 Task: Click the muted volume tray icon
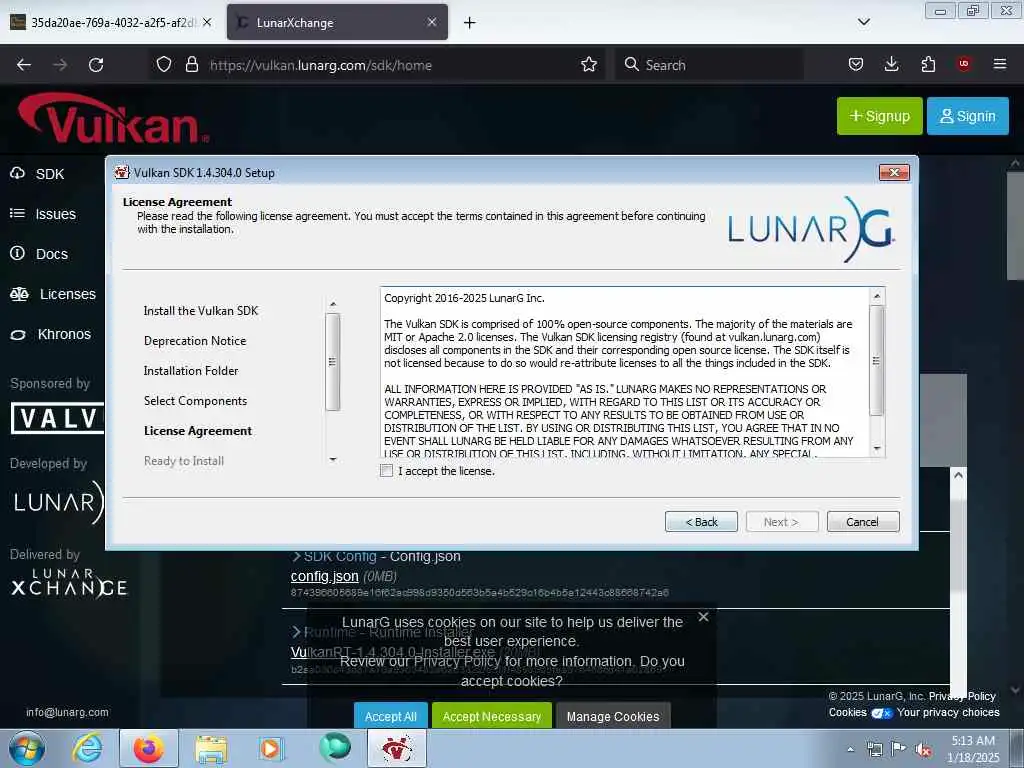point(923,750)
